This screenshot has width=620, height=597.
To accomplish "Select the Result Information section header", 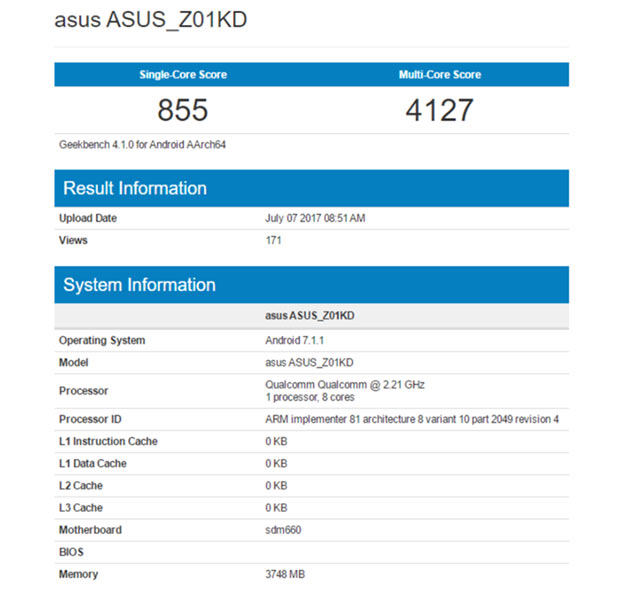I will [x=135, y=188].
